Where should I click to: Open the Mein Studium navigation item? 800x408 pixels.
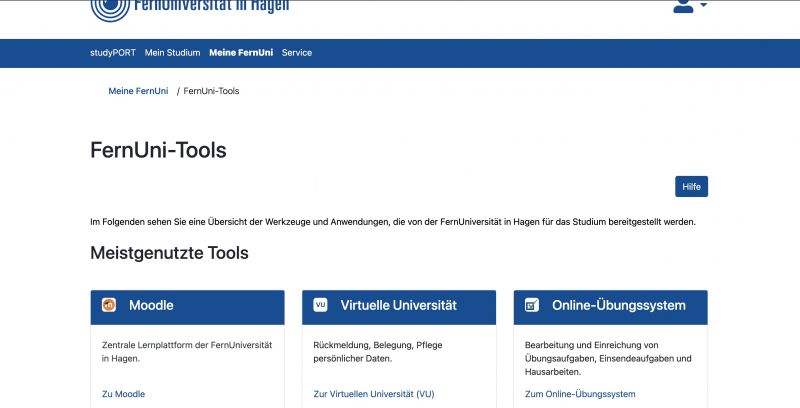coord(172,53)
